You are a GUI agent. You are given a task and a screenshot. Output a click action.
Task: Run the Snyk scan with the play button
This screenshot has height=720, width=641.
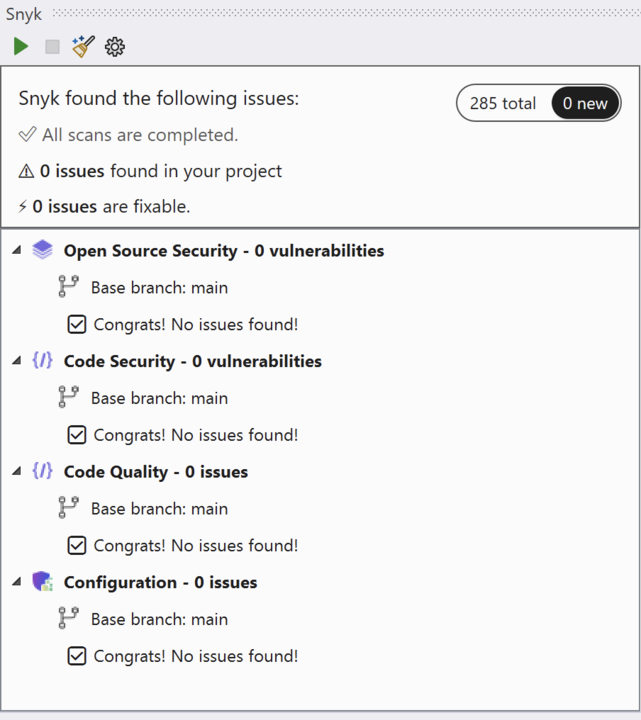click(21, 46)
